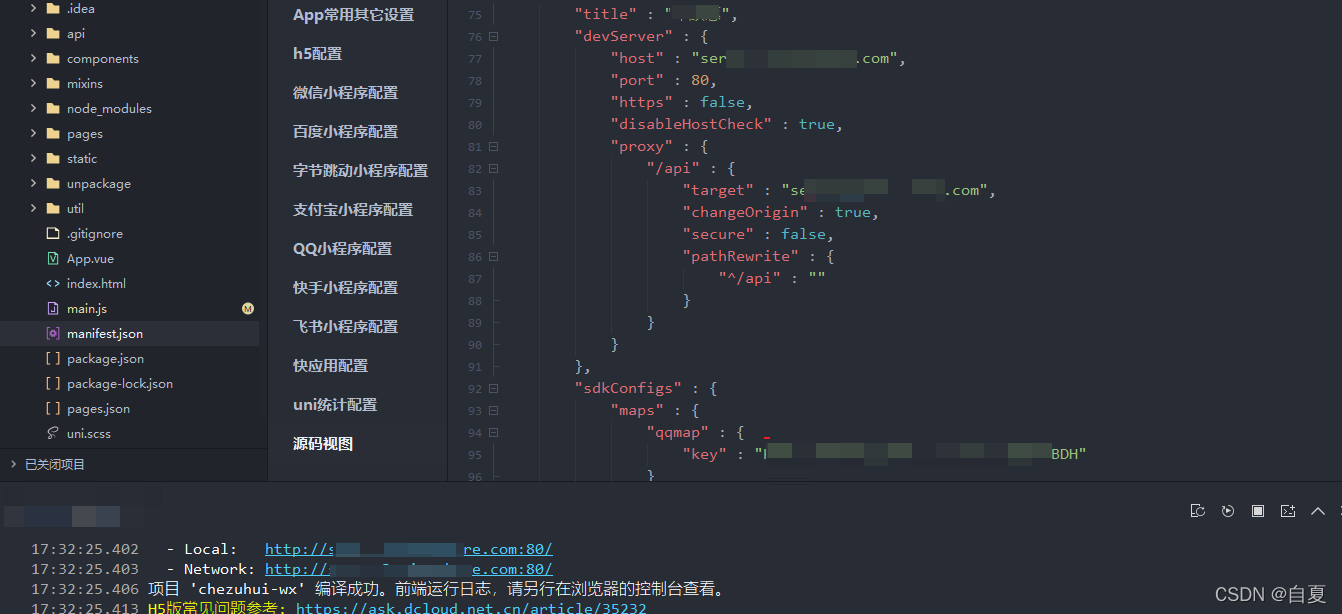This screenshot has width=1342, height=614.
Task: Click the folder icon of static
Action: (x=53, y=159)
